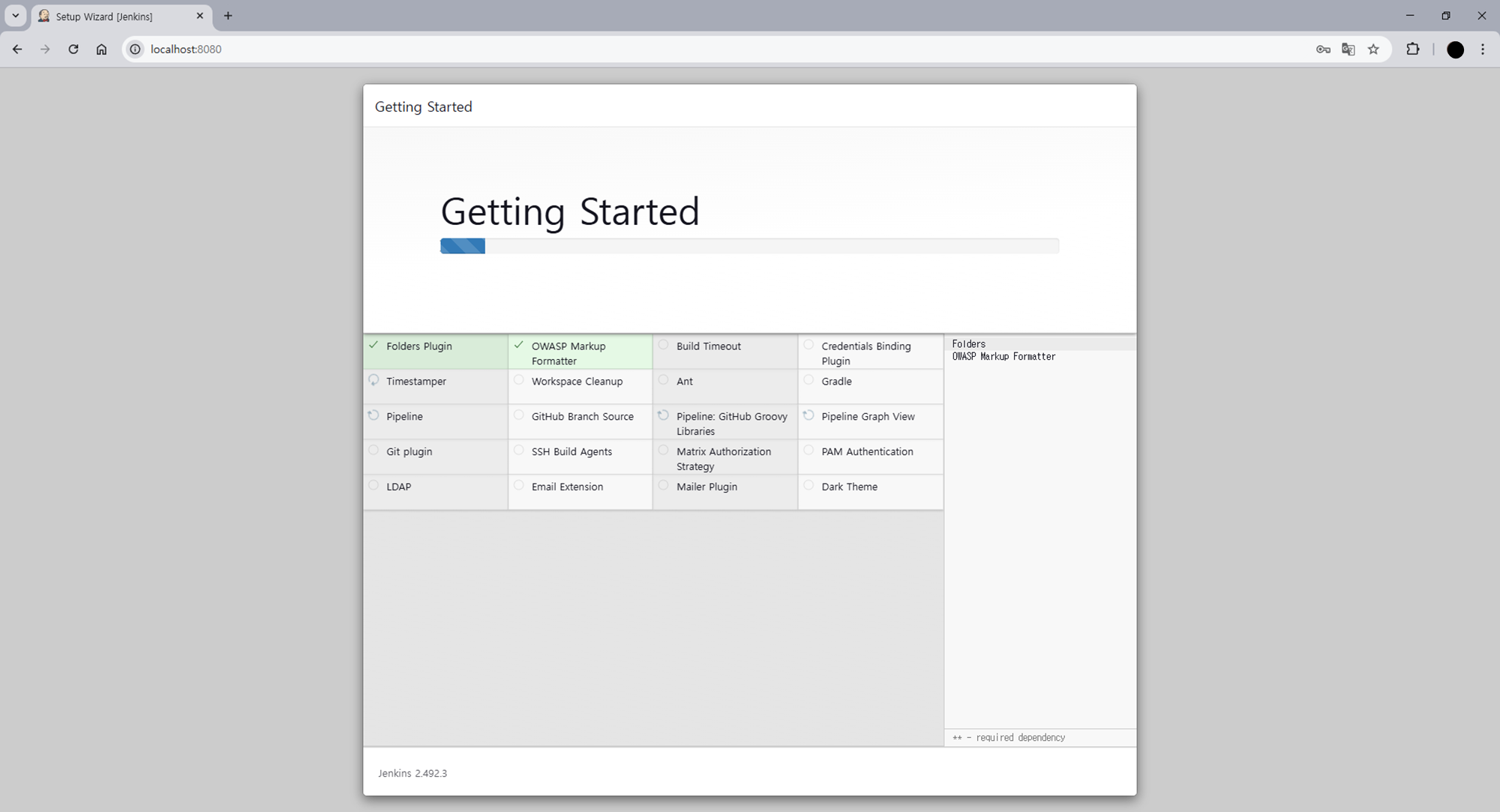This screenshot has height=812, width=1500.
Task: Click the pending circle beside LDAP
Action: click(x=373, y=486)
